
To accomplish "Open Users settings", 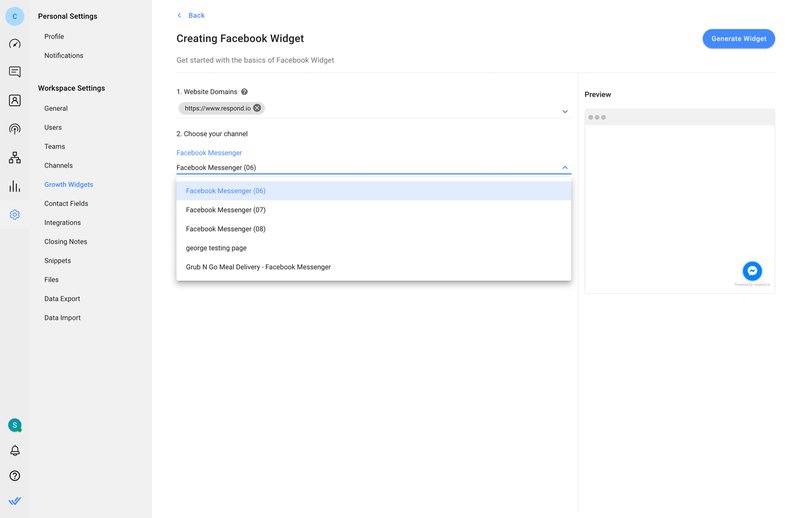I will (x=53, y=128).
